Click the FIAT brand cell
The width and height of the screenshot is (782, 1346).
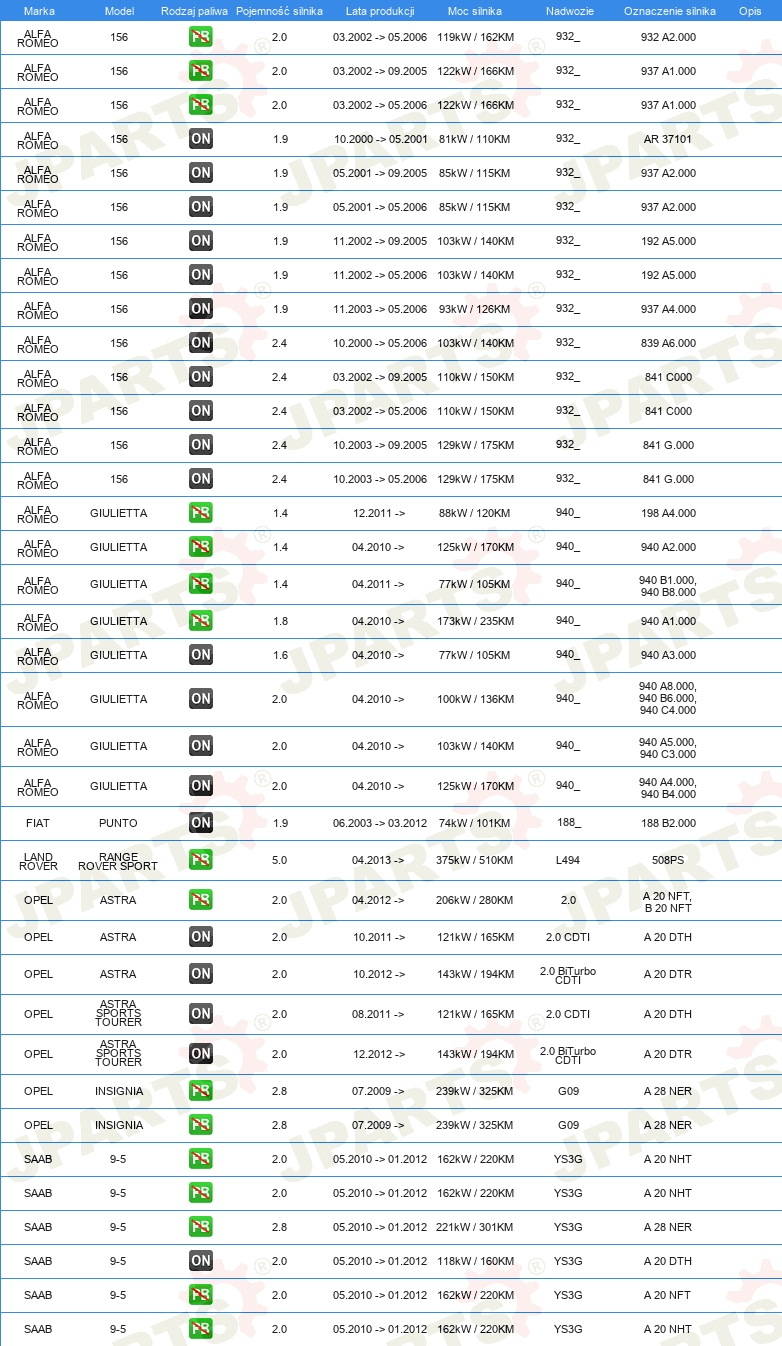pyautogui.click(x=38, y=823)
